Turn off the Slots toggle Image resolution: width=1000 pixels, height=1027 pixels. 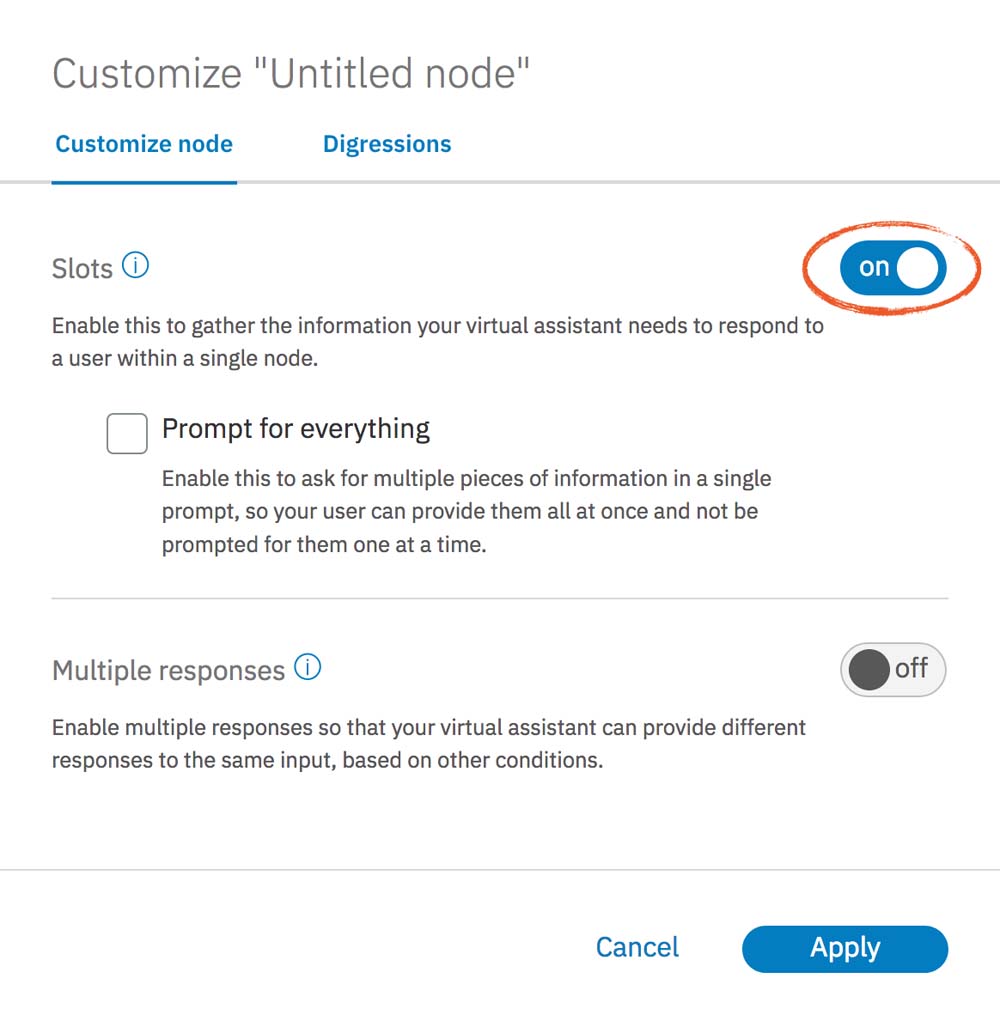pos(892,267)
